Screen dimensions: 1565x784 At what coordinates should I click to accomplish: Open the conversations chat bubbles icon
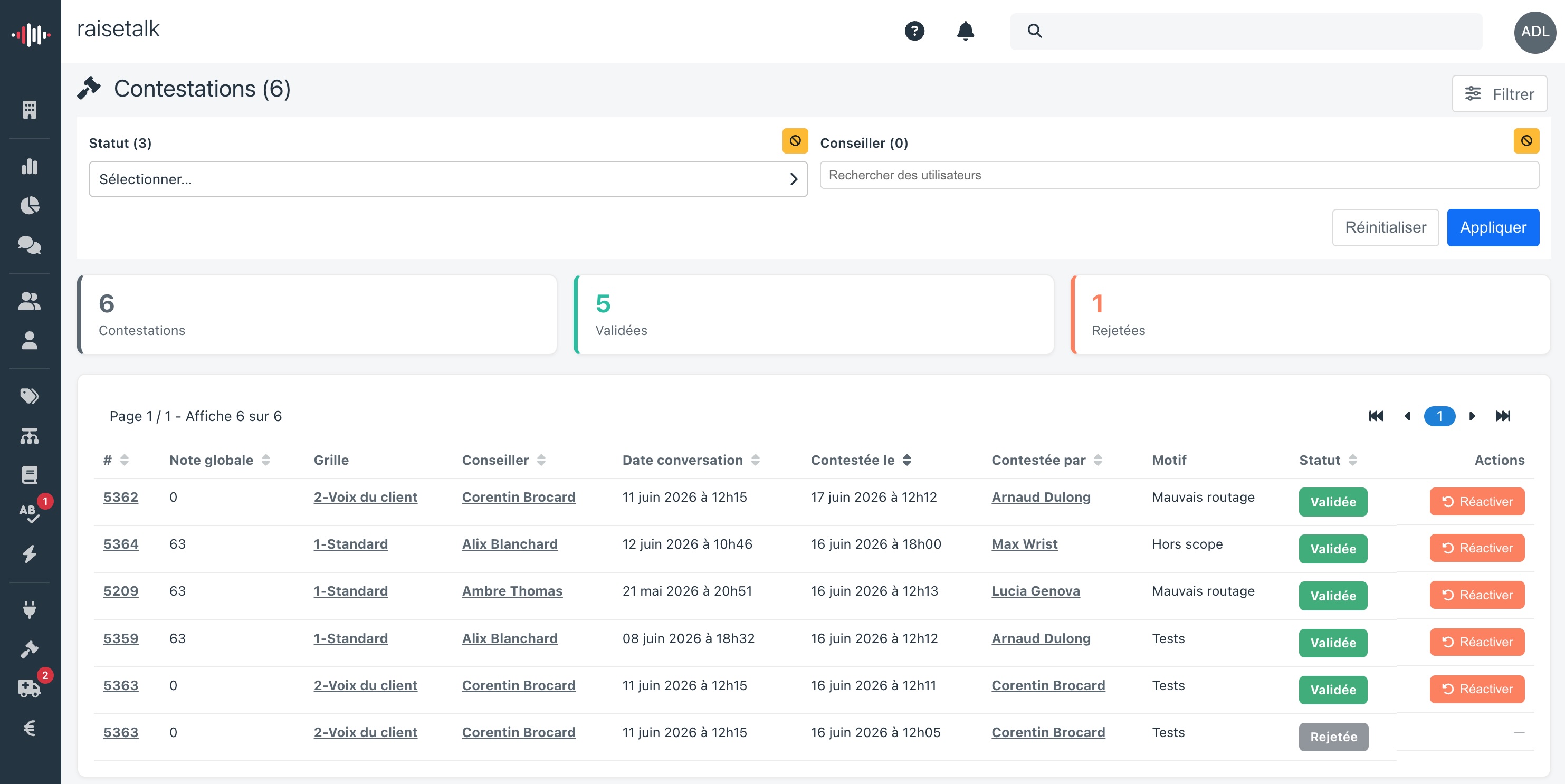(x=29, y=245)
